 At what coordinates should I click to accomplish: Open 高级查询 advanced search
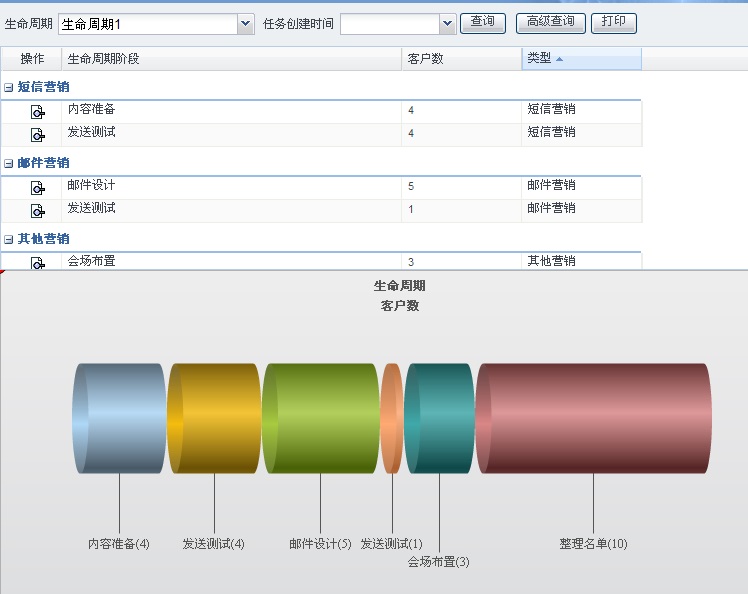(551, 23)
